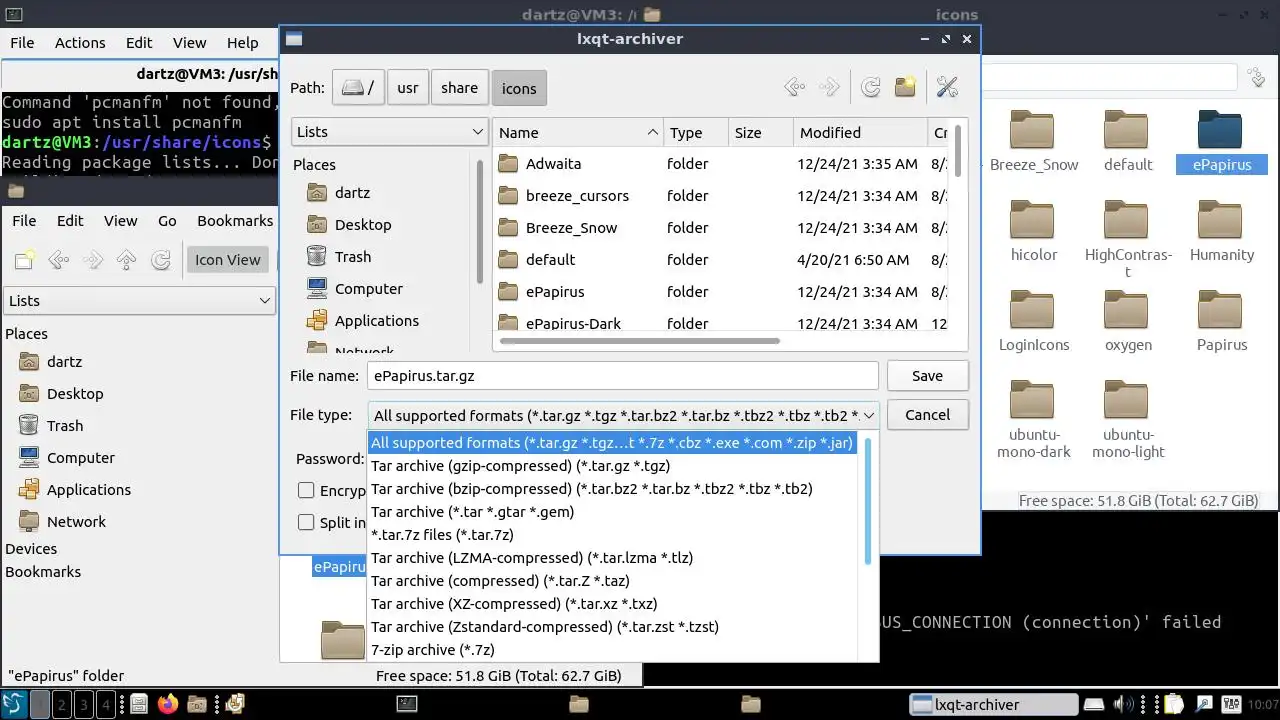Launch Firefox from the taskbar
This screenshot has height=720, width=1280.
(x=167, y=704)
